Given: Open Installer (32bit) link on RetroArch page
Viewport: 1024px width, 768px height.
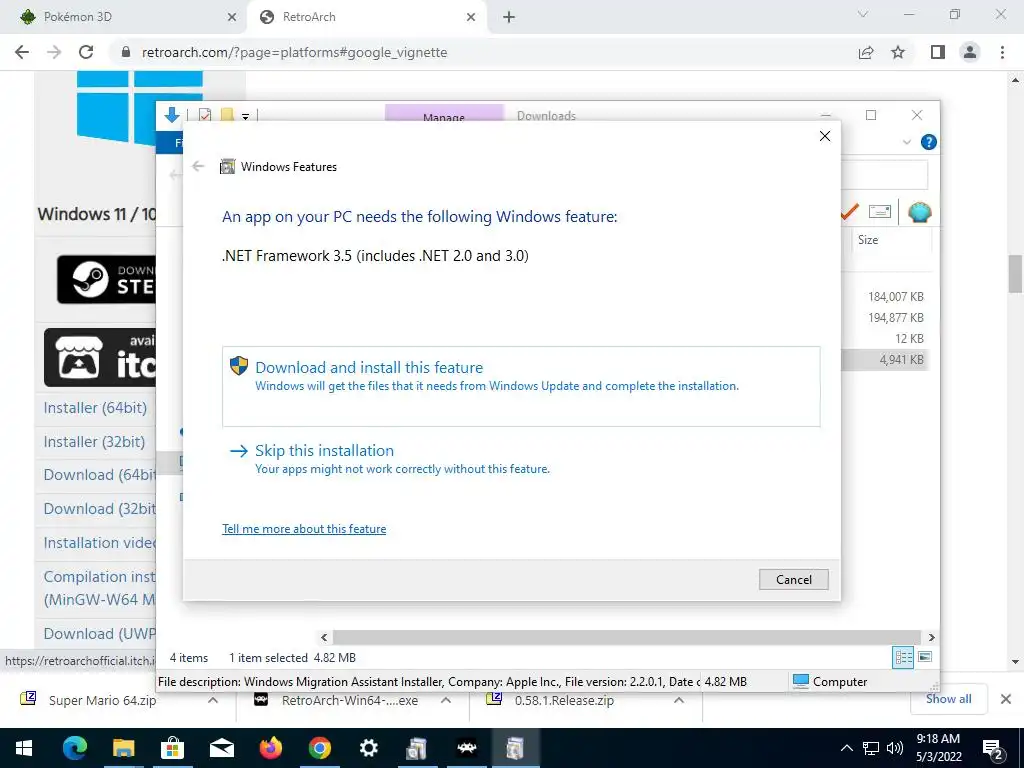Looking at the screenshot, I should (94, 441).
